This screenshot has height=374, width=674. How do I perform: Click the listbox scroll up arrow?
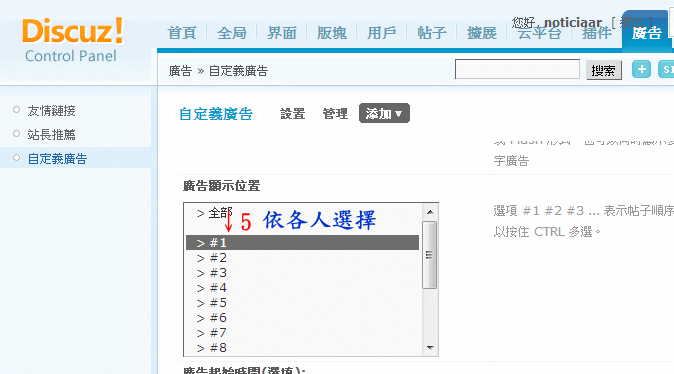pyautogui.click(x=430, y=212)
